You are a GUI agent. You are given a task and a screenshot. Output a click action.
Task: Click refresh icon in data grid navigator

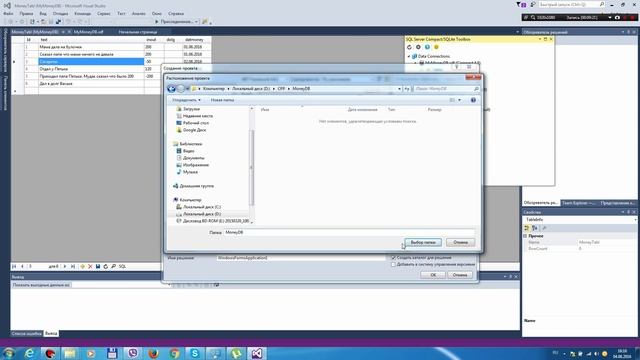(106, 267)
